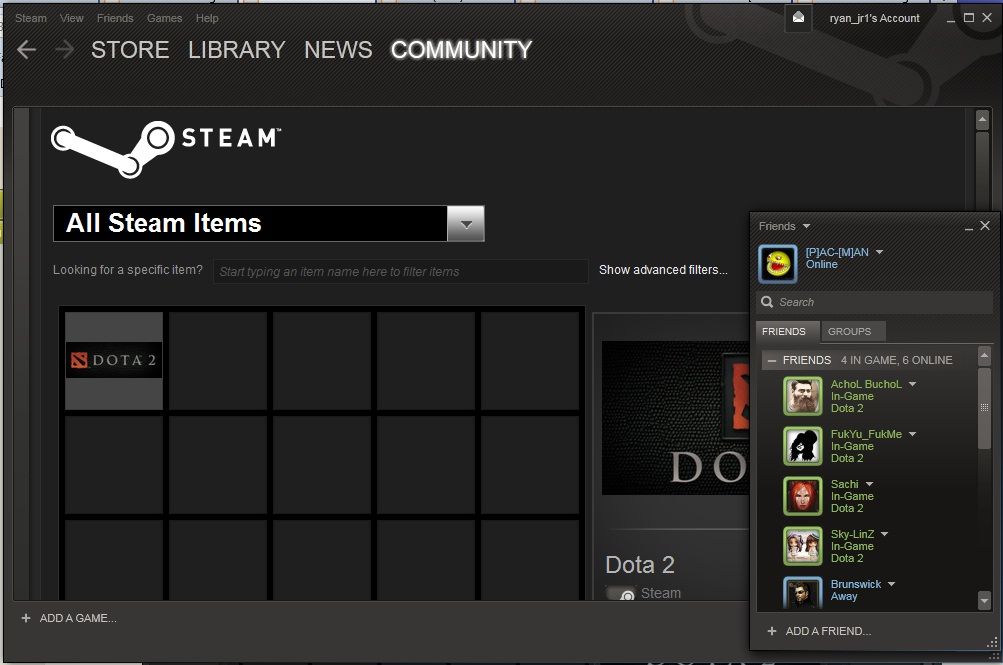
Task: Open Brunswick's friend options arrow
Action: point(892,584)
